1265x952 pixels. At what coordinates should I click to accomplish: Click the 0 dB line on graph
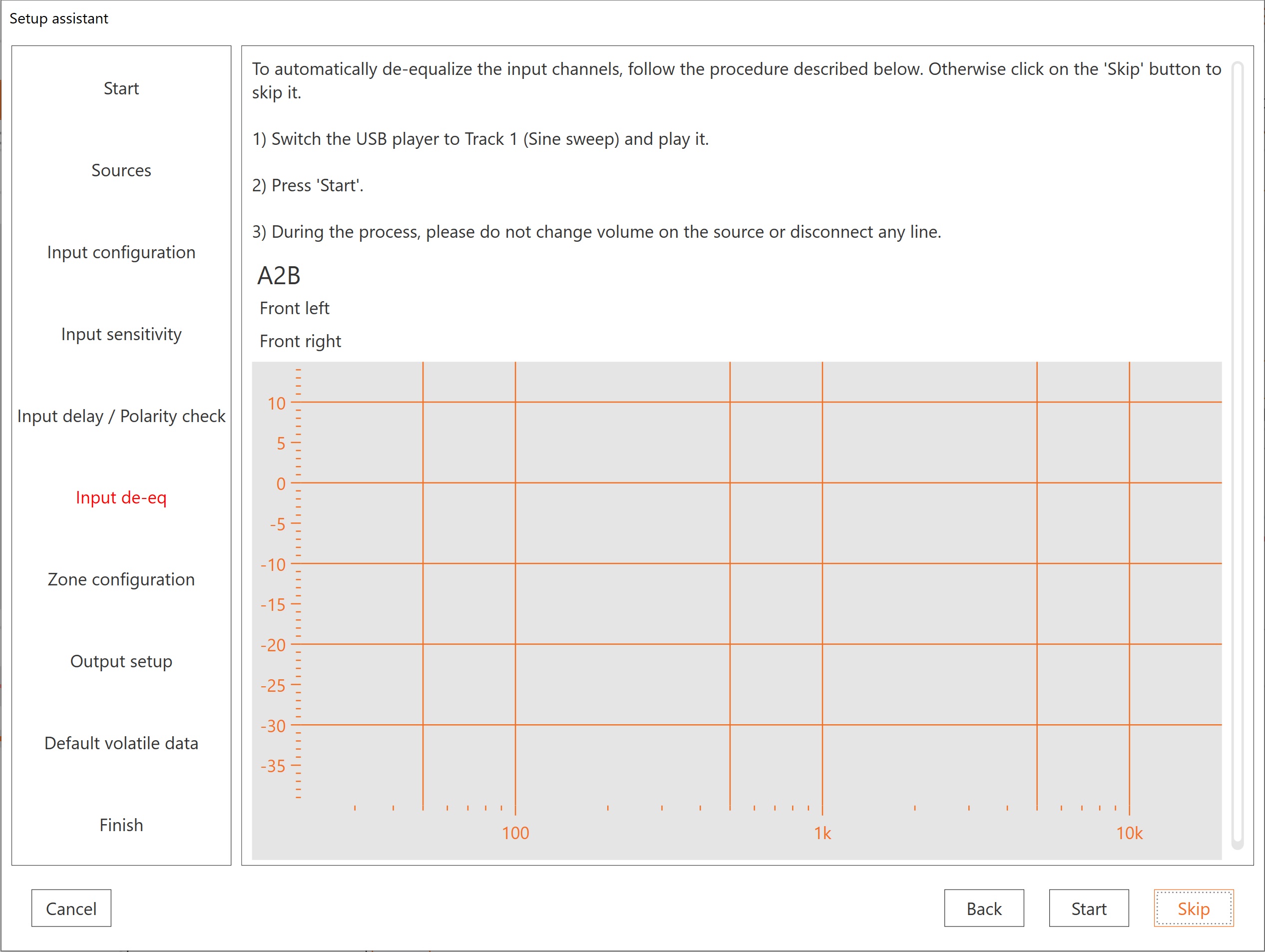point(629,483)
